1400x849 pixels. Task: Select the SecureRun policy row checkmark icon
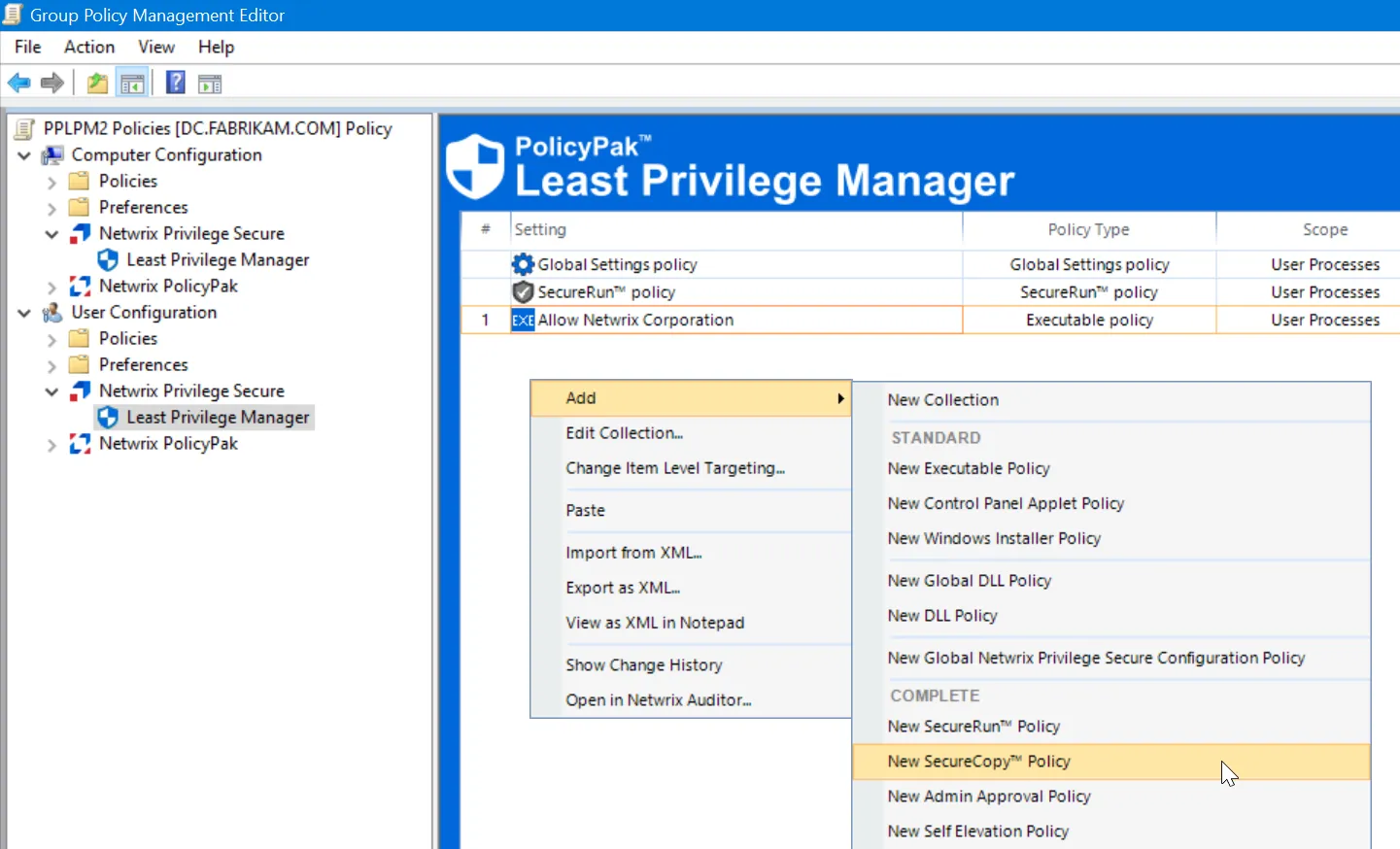tap(522, 291)
